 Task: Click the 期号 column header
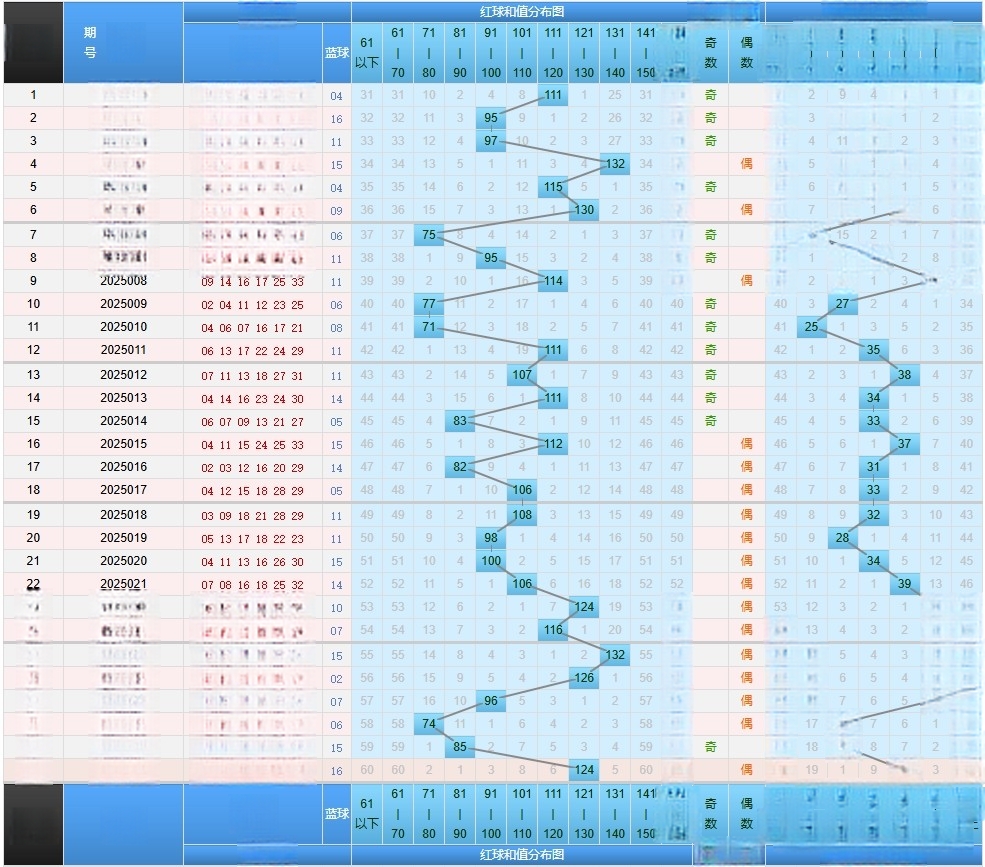pos(90,42)
